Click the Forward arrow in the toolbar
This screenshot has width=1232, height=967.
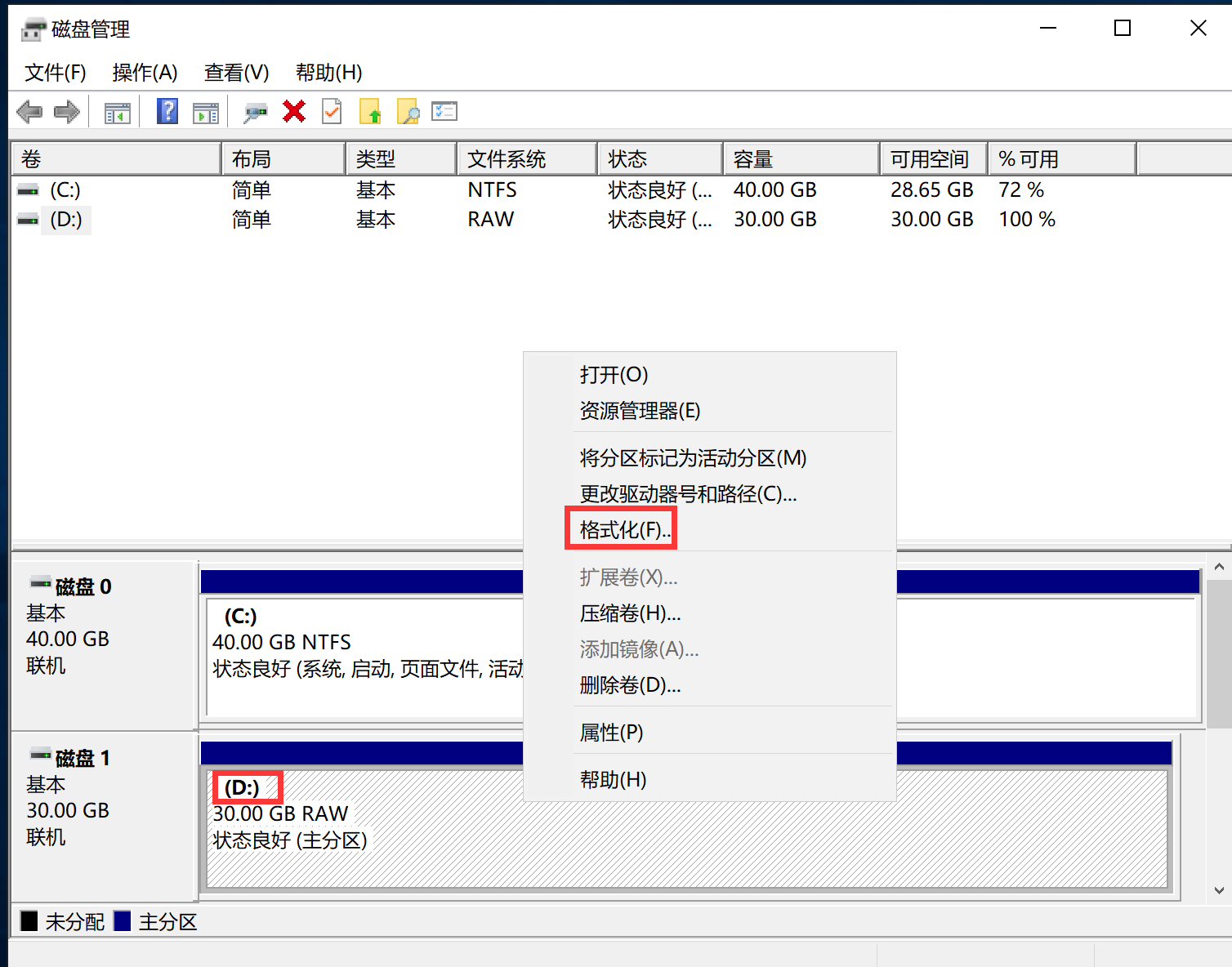(x=67, y=112)
